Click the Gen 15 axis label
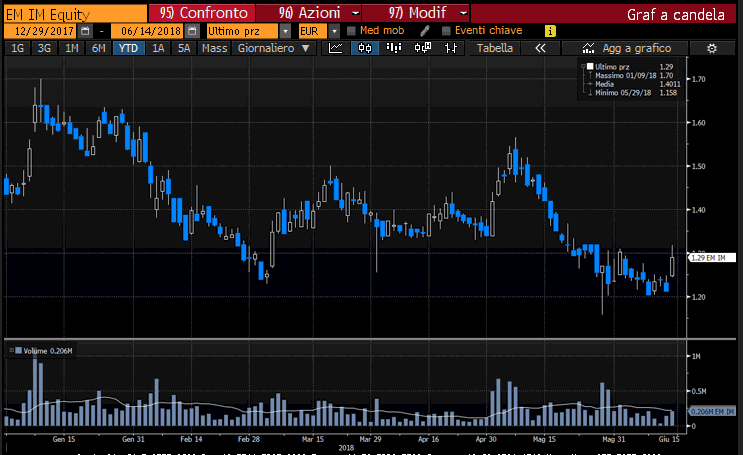 coord(64,439)
